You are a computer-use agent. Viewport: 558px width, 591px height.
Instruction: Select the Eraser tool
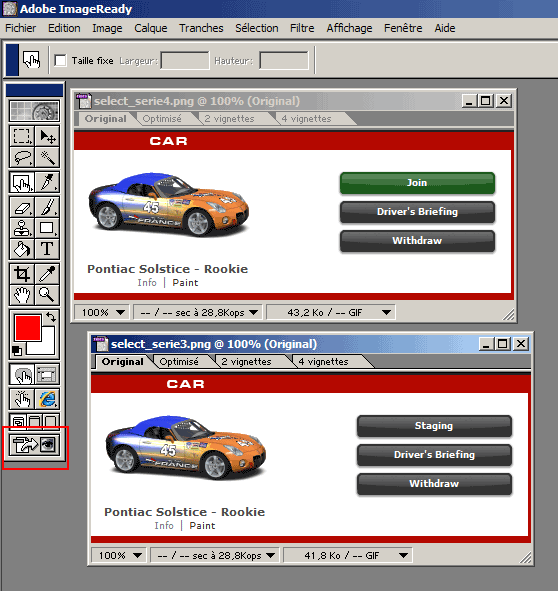click(21, 207)
